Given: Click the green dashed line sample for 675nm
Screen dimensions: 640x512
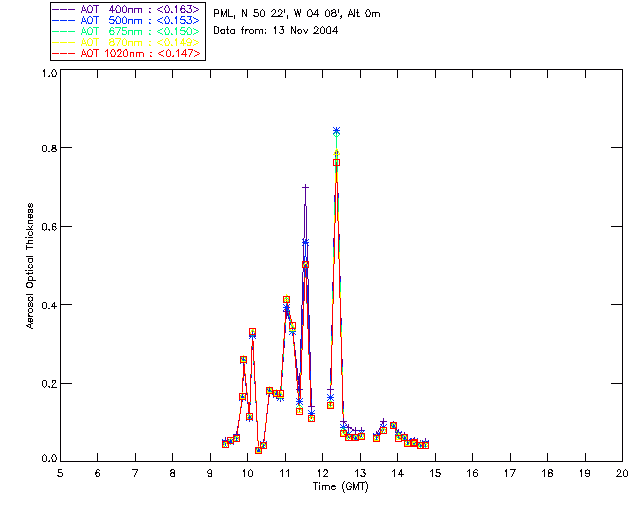Looking at the screenshot, I should click(64, 31).
